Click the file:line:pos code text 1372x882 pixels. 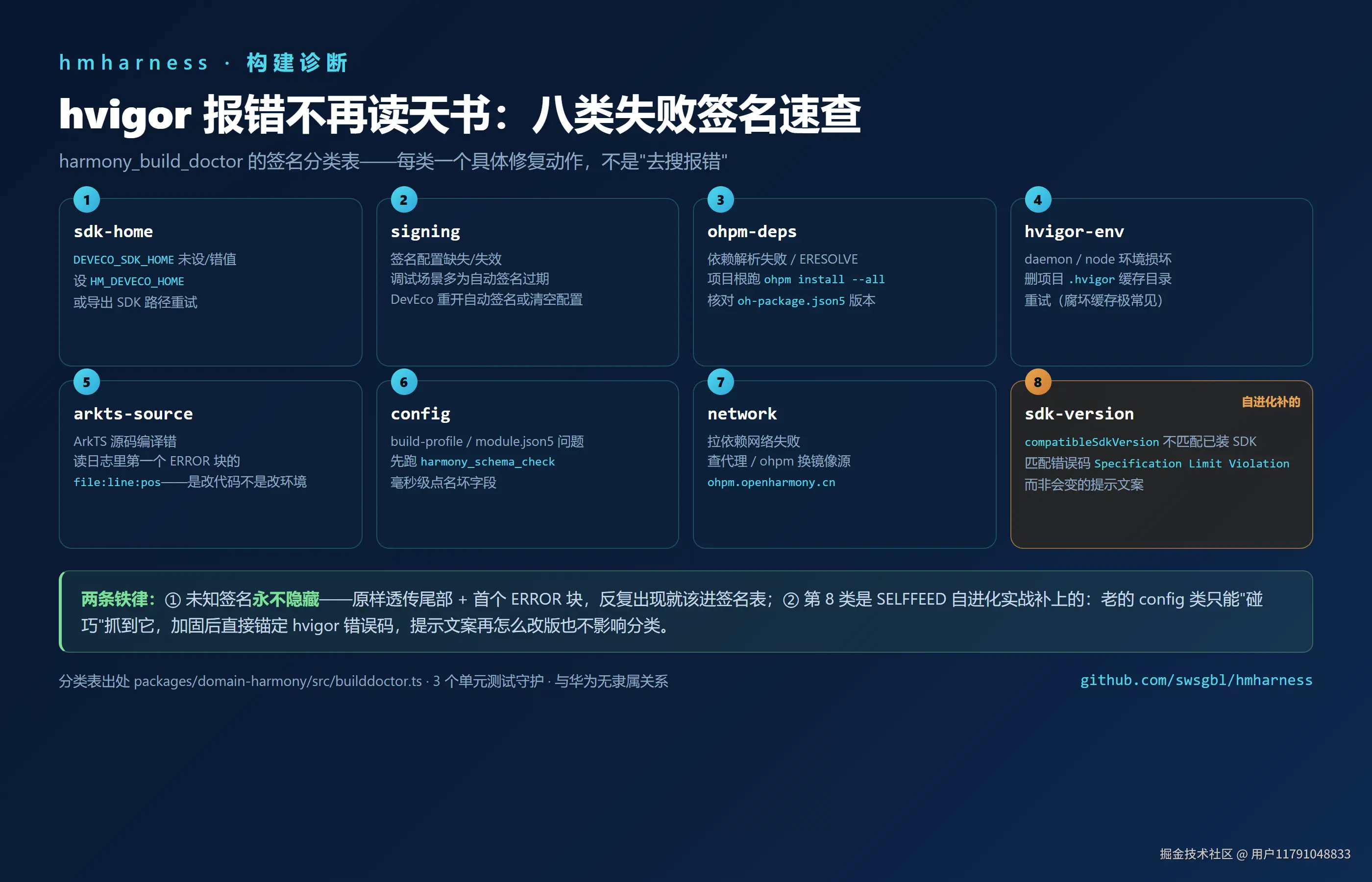coord(117,482)
